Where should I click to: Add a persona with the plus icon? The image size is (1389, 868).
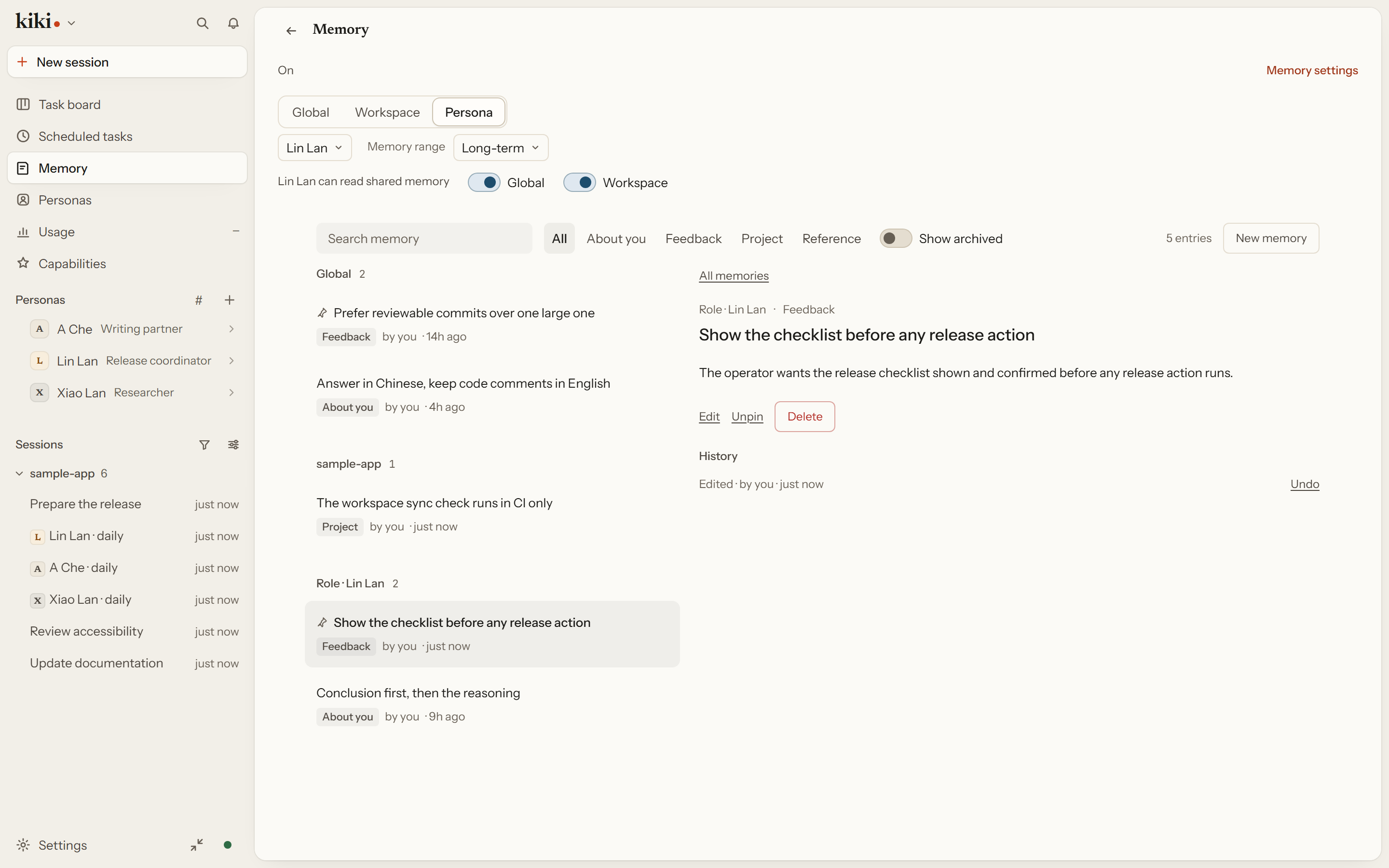pyautogui.click(x=230, y=299)
